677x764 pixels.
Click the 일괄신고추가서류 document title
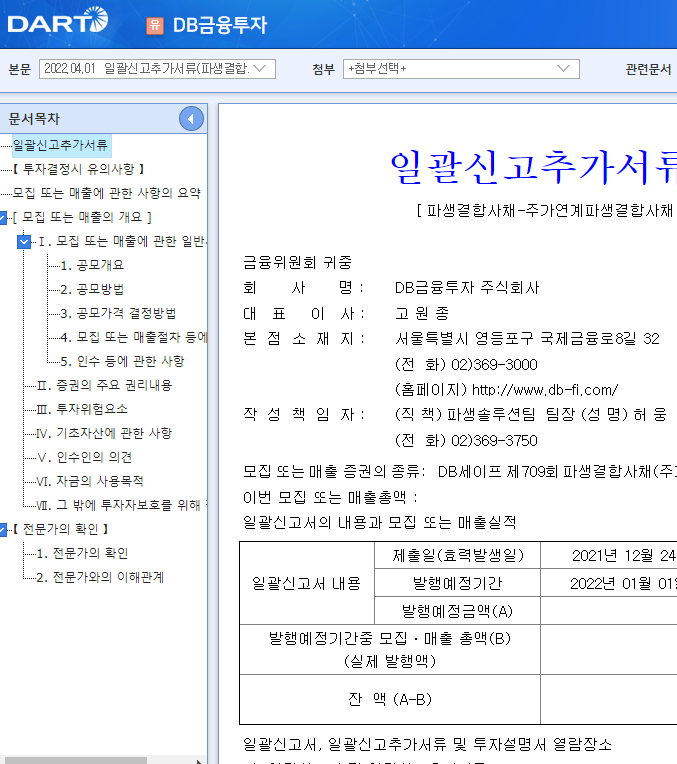click(x=534, y=167)
